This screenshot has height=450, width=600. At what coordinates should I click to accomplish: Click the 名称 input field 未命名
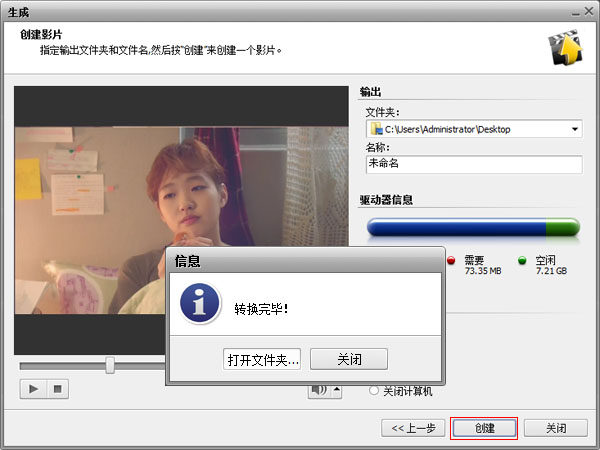tap(474, 164)
